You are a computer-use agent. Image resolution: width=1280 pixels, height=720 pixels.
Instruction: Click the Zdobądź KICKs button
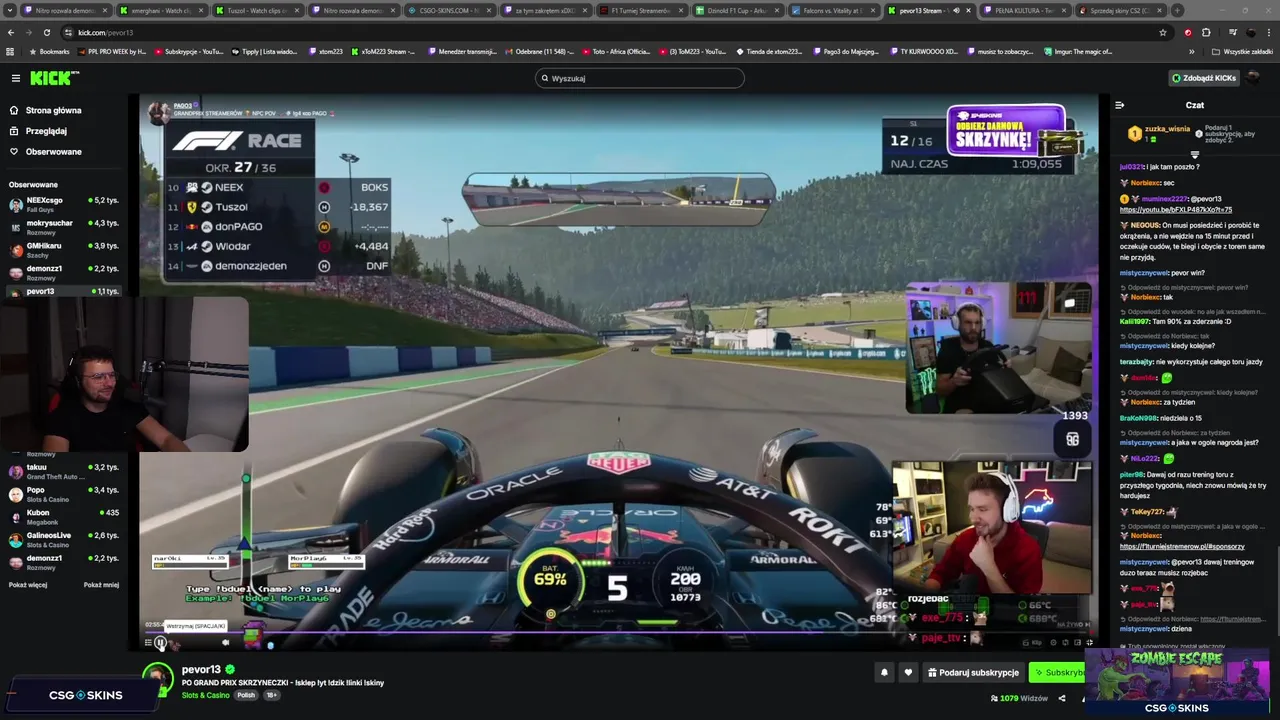[1204, 78]
